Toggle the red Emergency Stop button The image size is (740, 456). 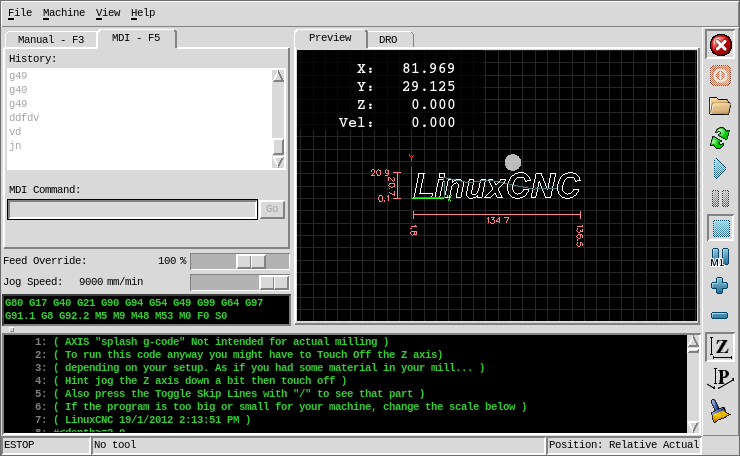pos(720,45)
